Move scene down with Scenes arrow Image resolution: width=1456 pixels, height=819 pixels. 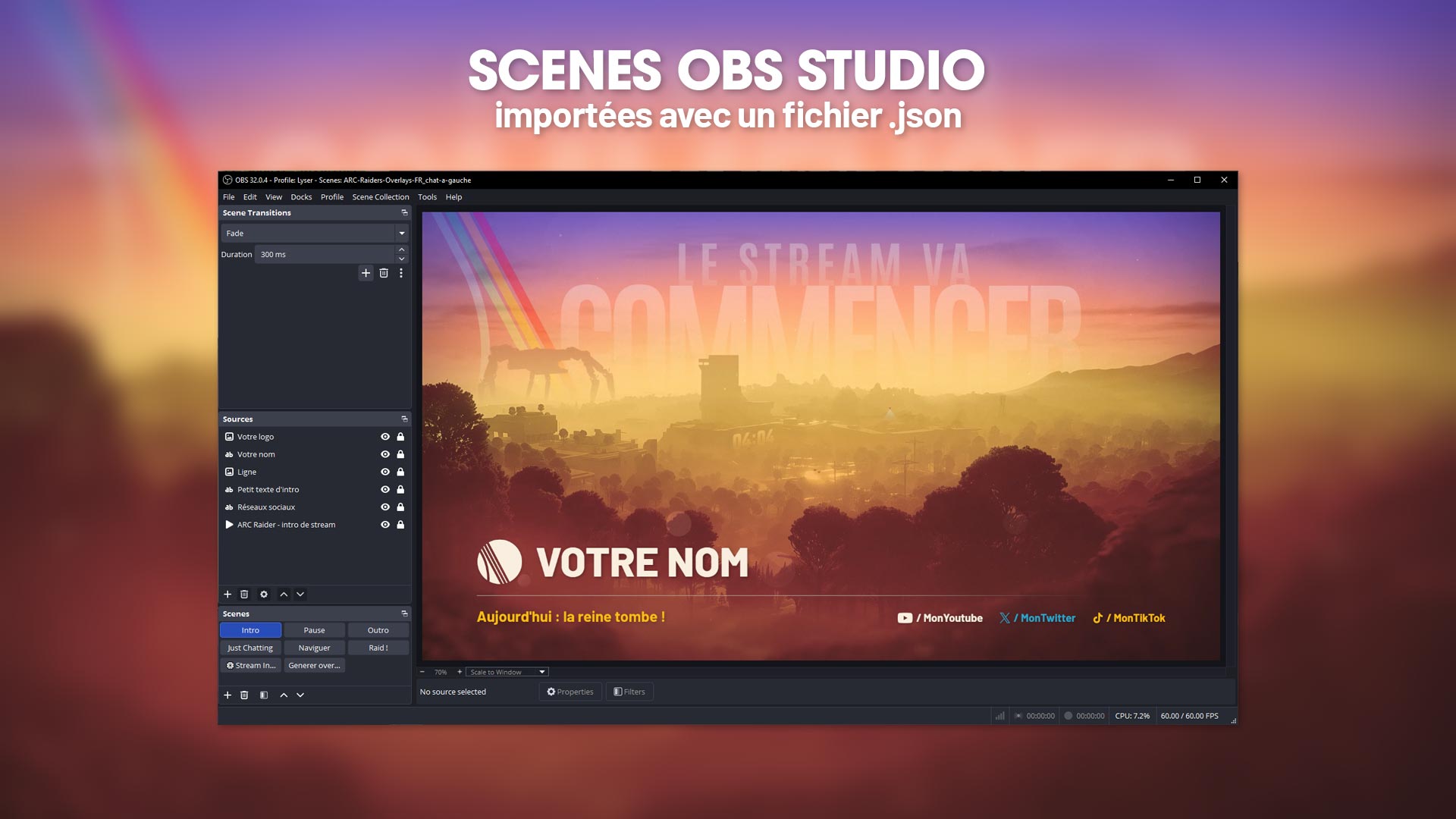(300, 695)
